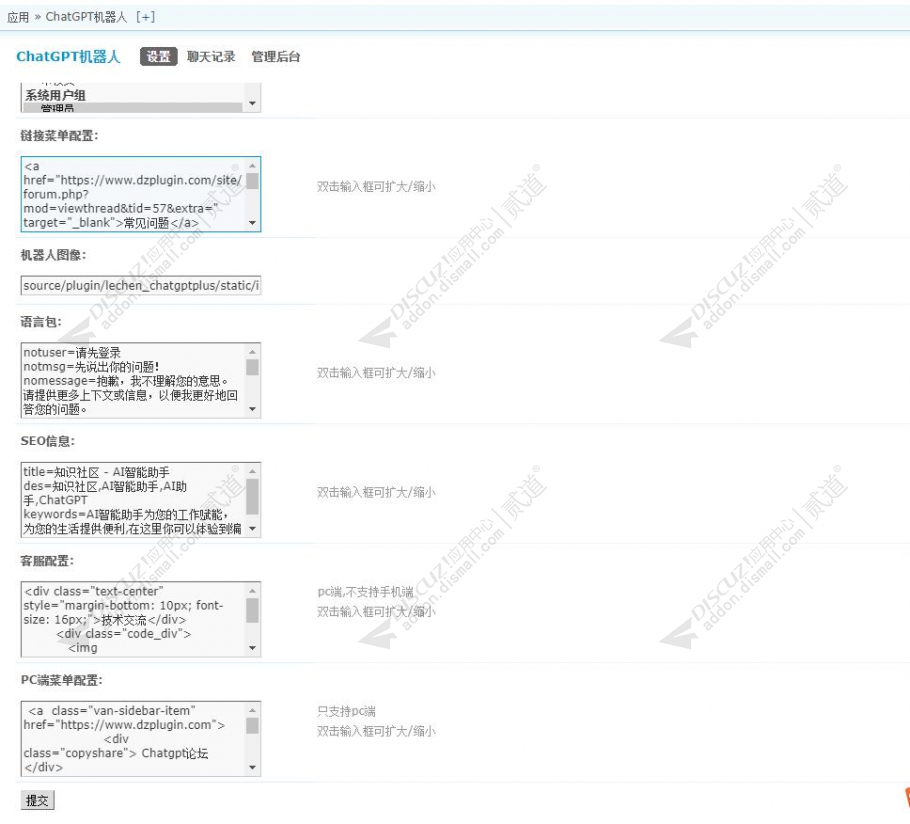Select 系统用户组 in the user group list
Image resolution: width=910 pixels, height=824 pixels.
[55, 95]
